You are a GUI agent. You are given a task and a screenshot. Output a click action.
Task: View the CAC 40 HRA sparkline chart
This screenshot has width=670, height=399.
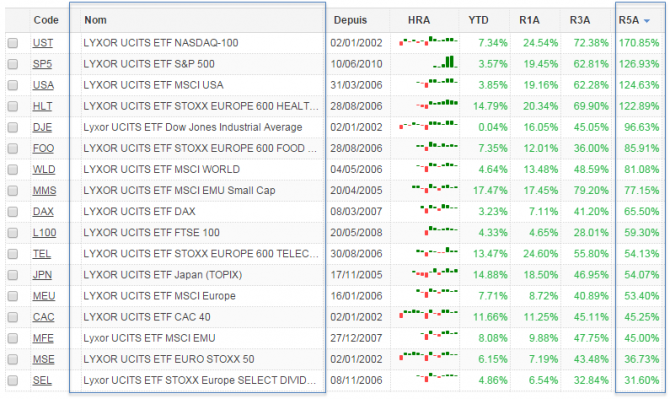click(x=428, y=314)
